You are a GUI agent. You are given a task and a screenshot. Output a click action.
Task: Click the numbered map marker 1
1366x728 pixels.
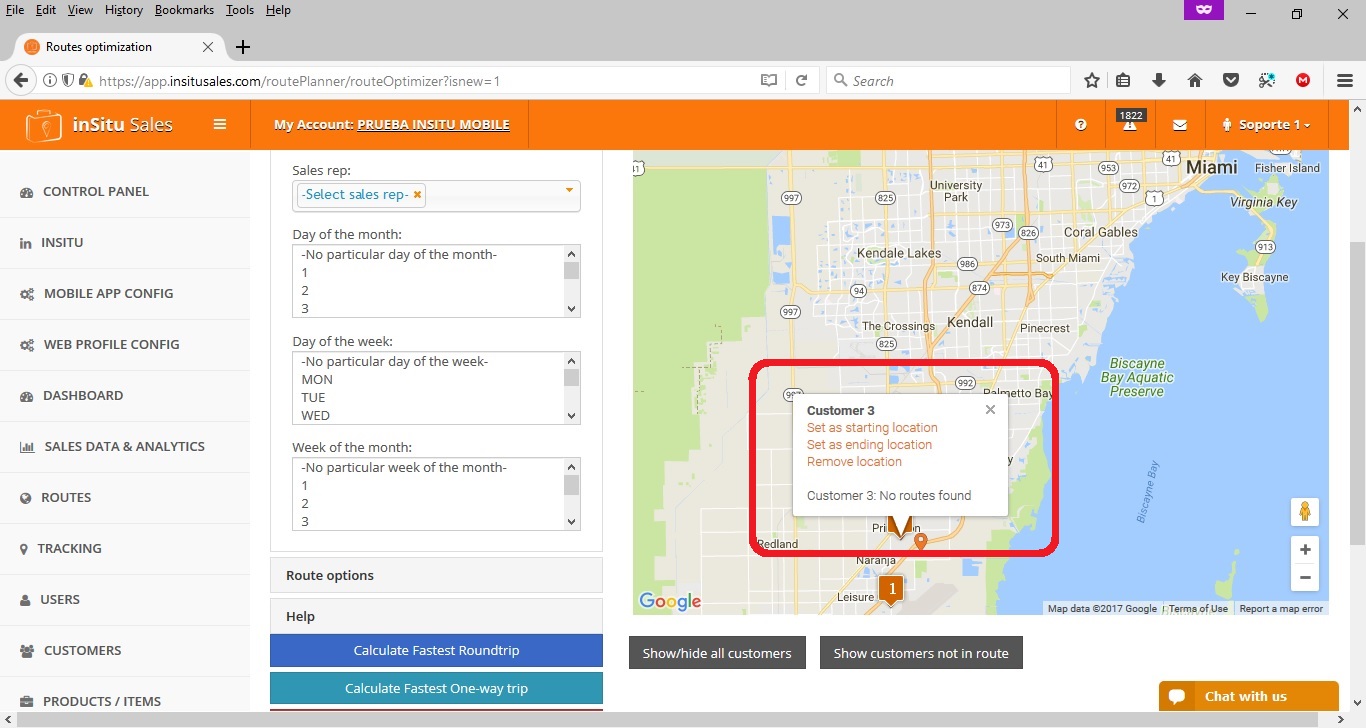point(891,589)
